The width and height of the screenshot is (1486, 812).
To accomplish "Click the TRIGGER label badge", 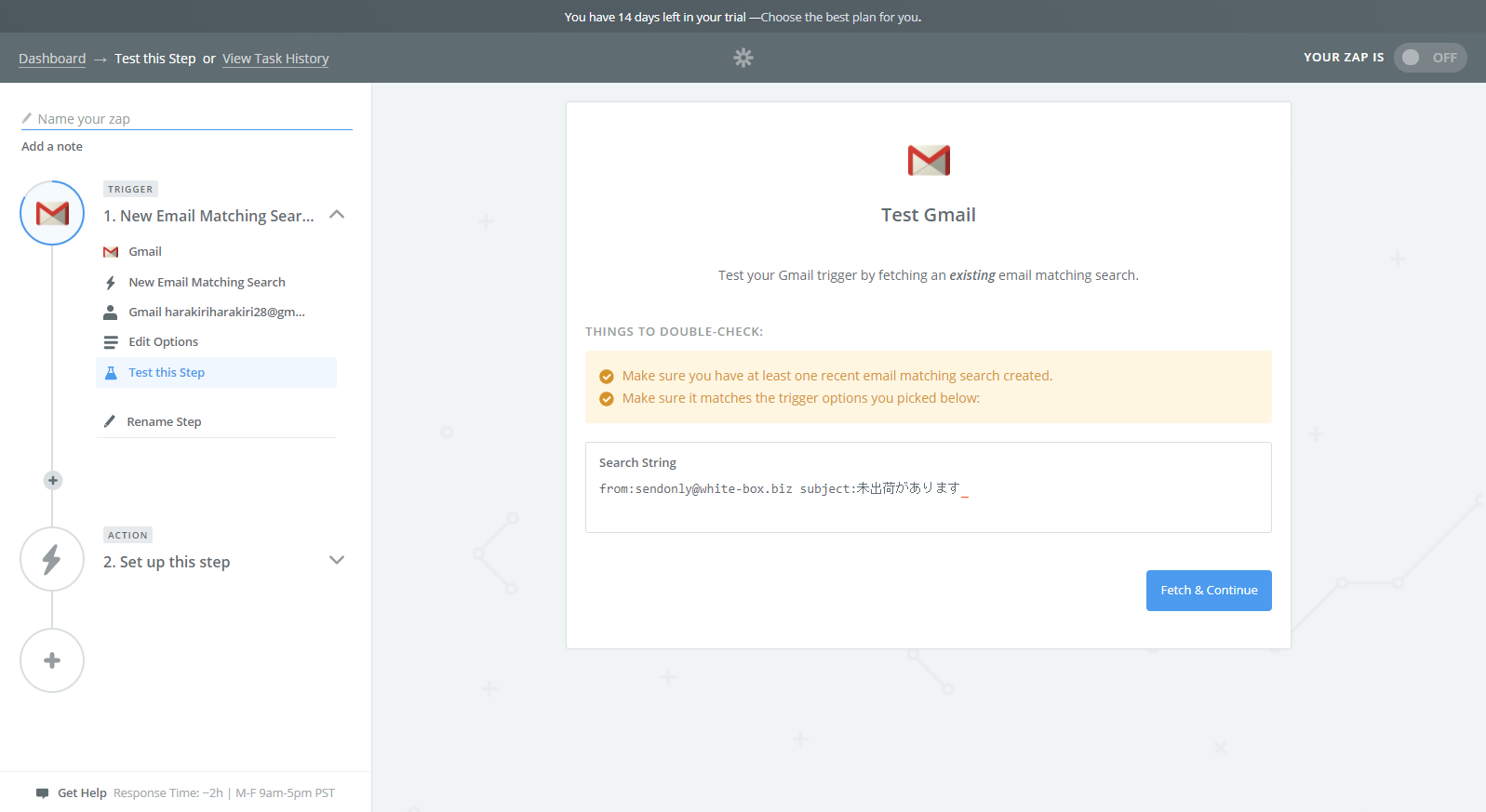I will (130, 189).
